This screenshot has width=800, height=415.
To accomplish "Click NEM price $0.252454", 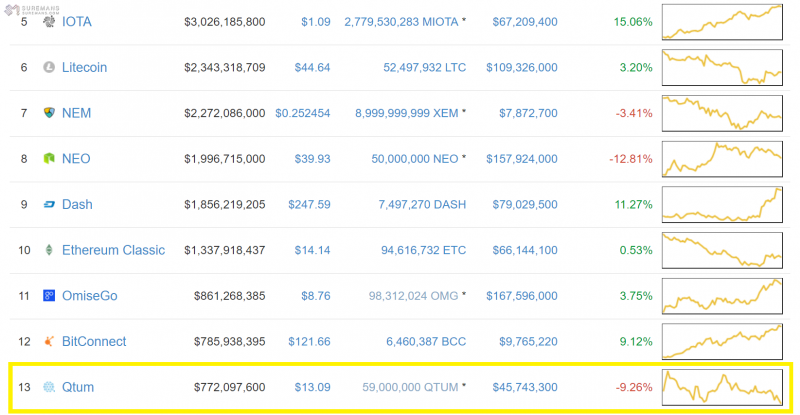I will [x=303, y=113].
